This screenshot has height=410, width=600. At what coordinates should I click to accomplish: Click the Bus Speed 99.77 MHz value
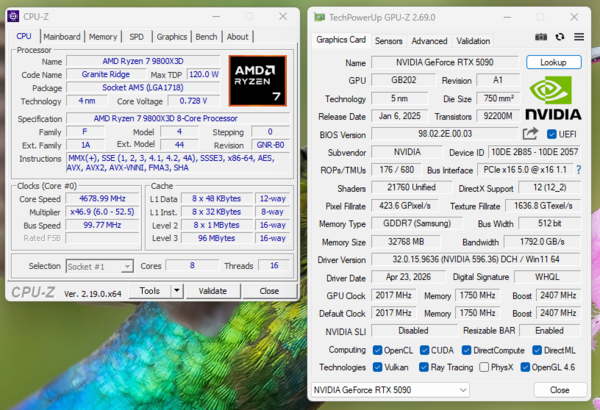pos(102,225)
